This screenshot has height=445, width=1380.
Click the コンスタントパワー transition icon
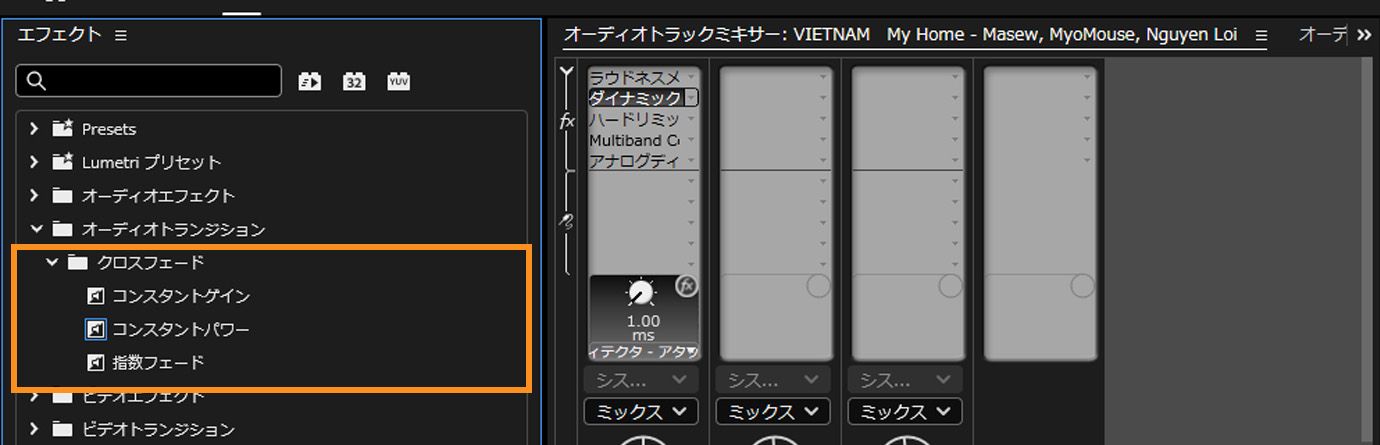(x=95, y=329)
